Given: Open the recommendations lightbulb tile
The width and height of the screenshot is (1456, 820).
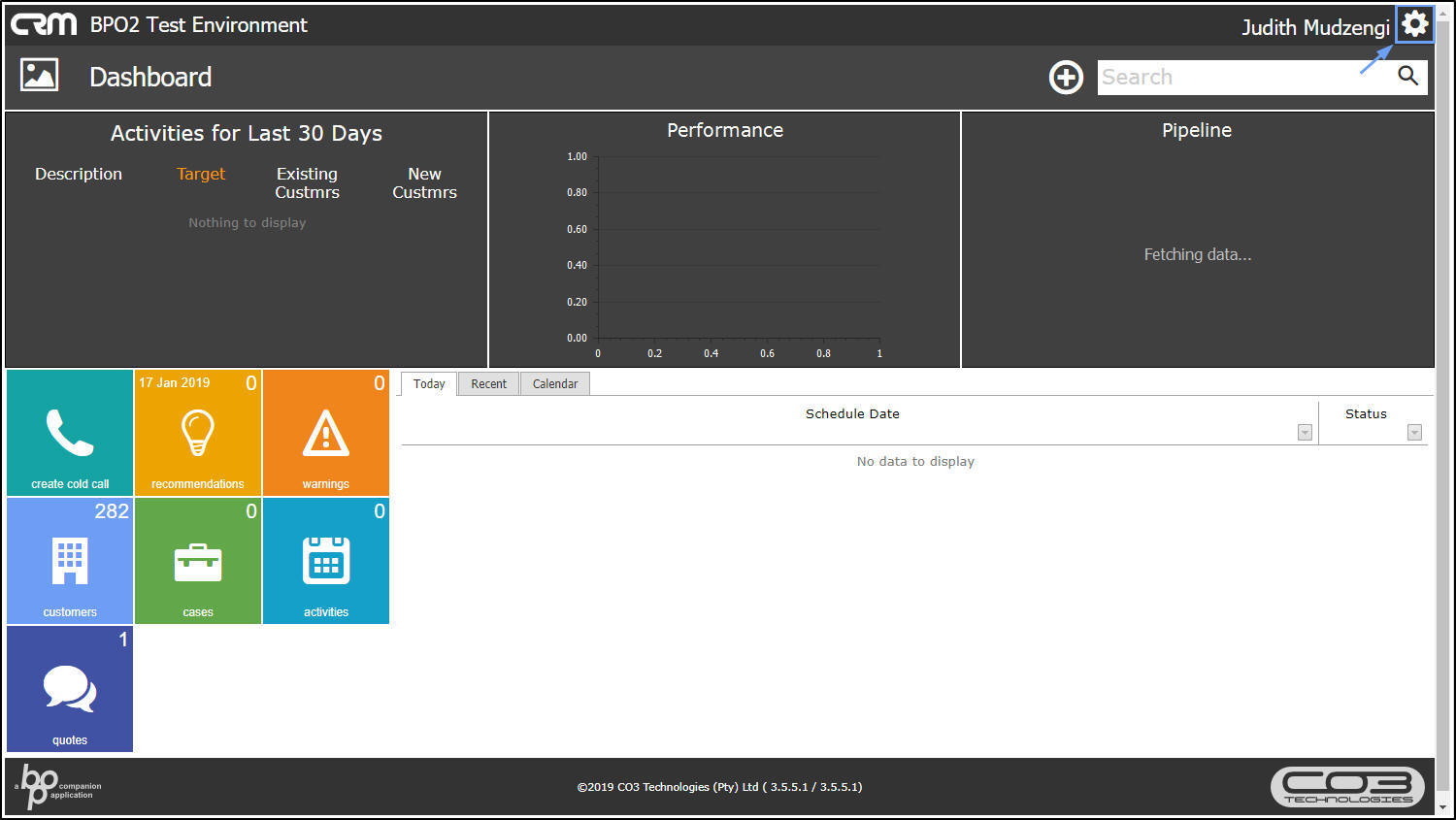Looking at the screenshot, I should tap(198, 433).
